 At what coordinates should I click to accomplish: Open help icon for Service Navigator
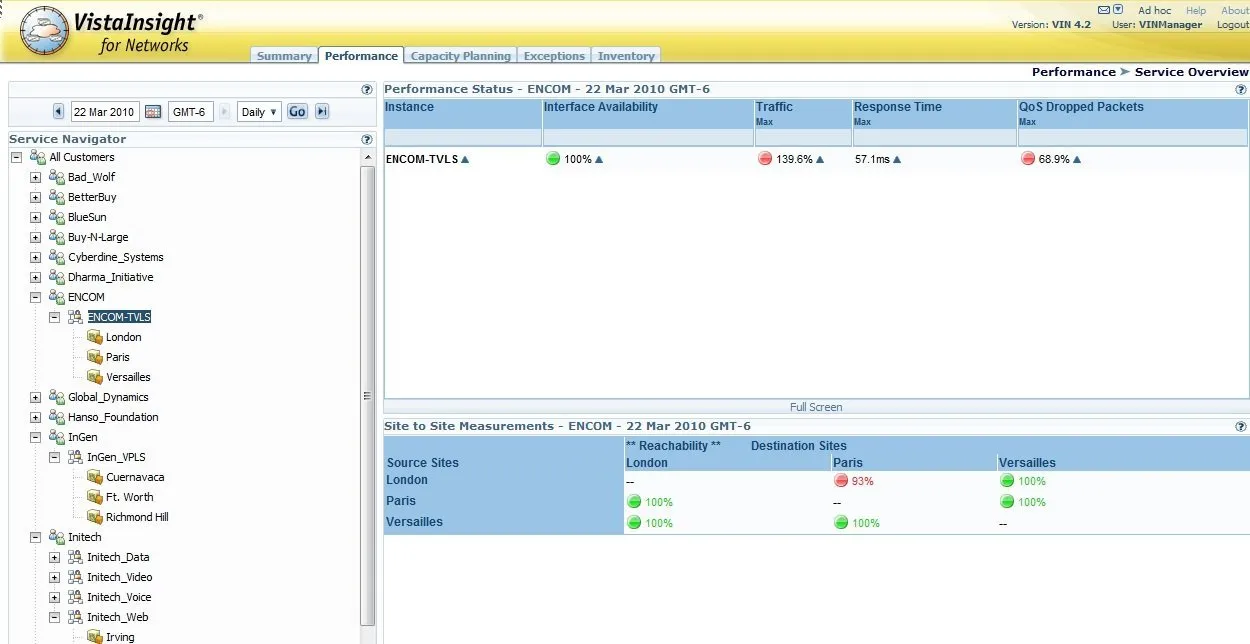367,140
